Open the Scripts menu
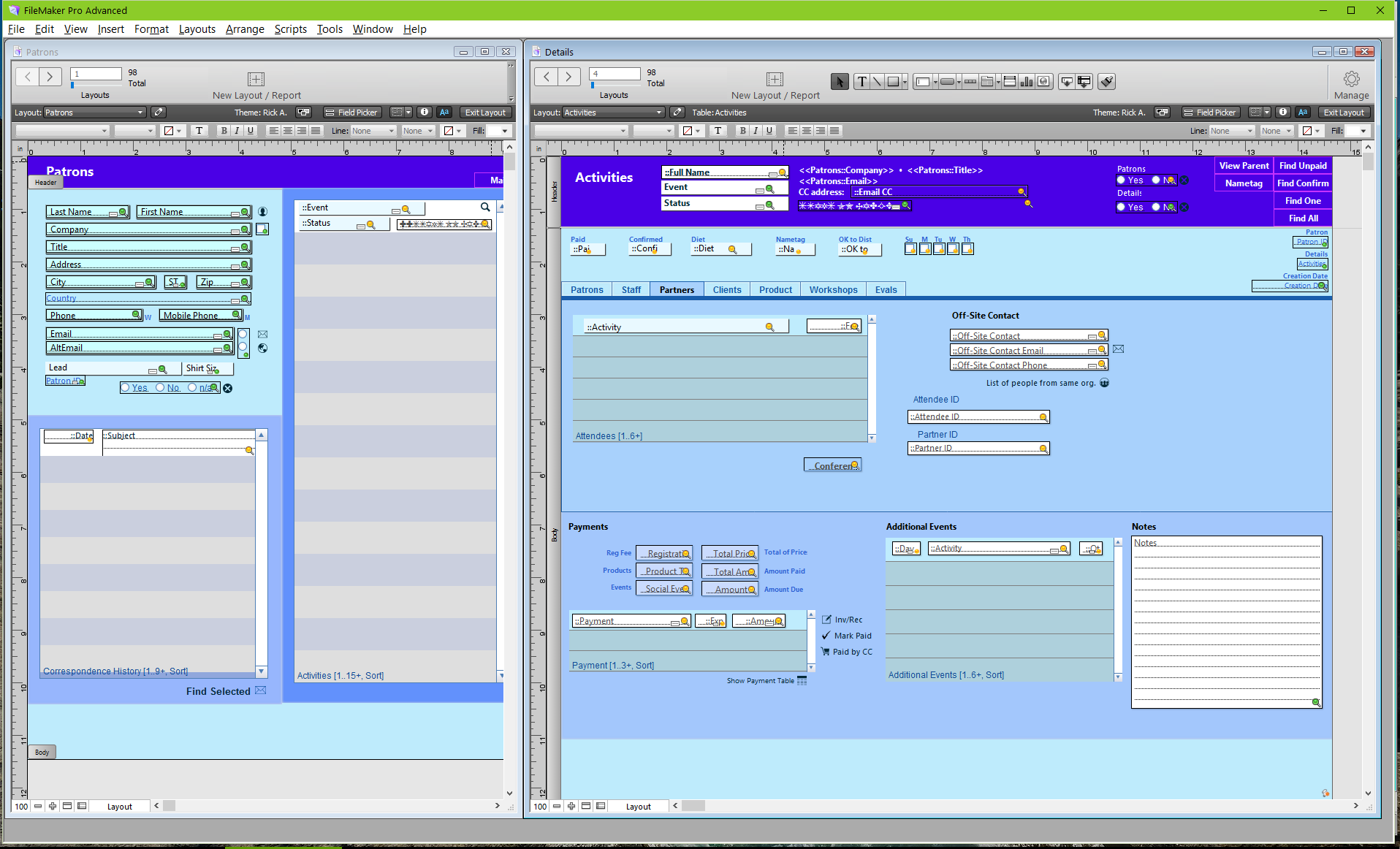The width and height of the screenshot is (1400, 849). point(290,29)
